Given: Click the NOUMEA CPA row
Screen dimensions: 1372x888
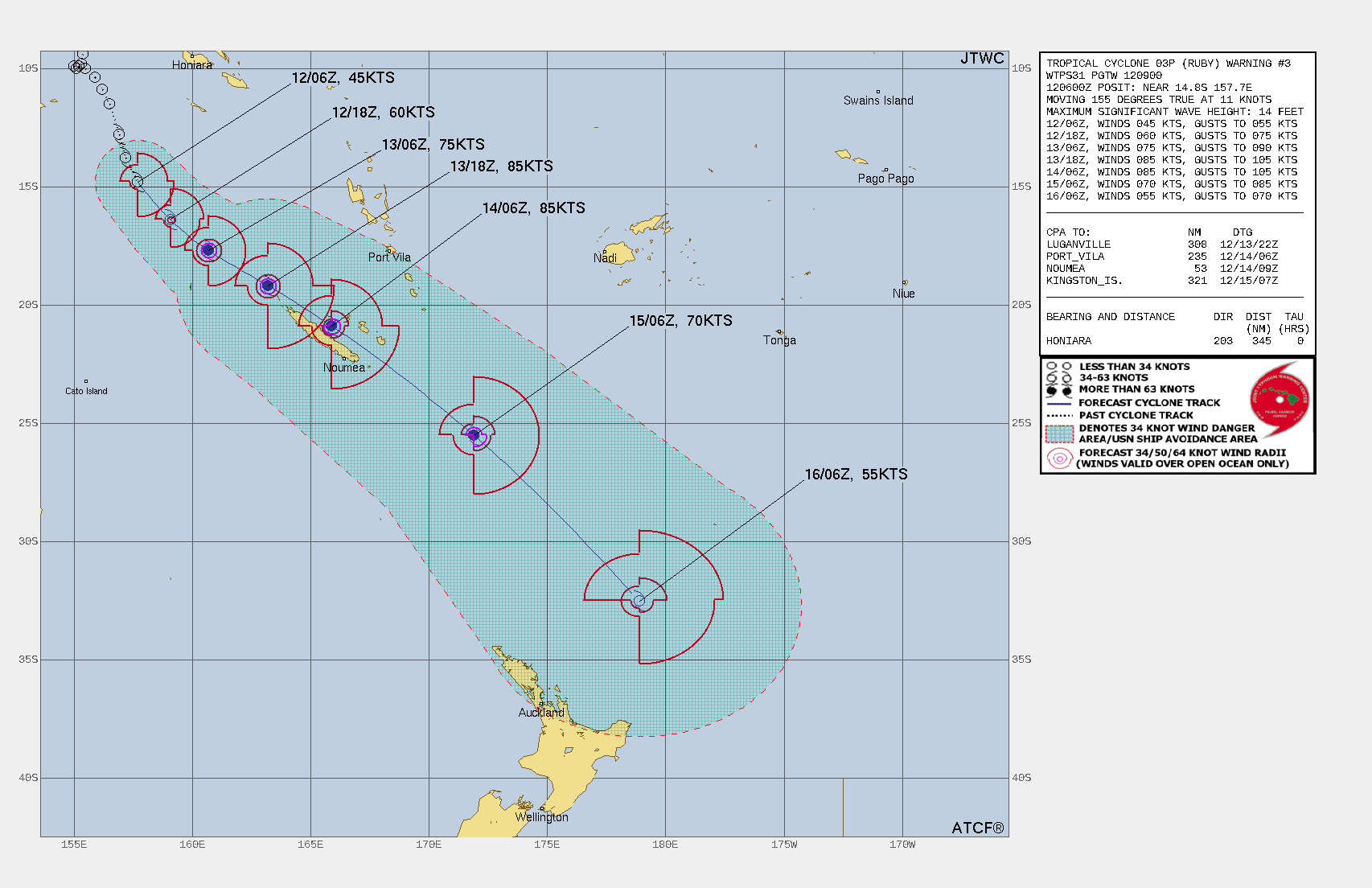Looking at the screenshot, I should coord(1162,269).
